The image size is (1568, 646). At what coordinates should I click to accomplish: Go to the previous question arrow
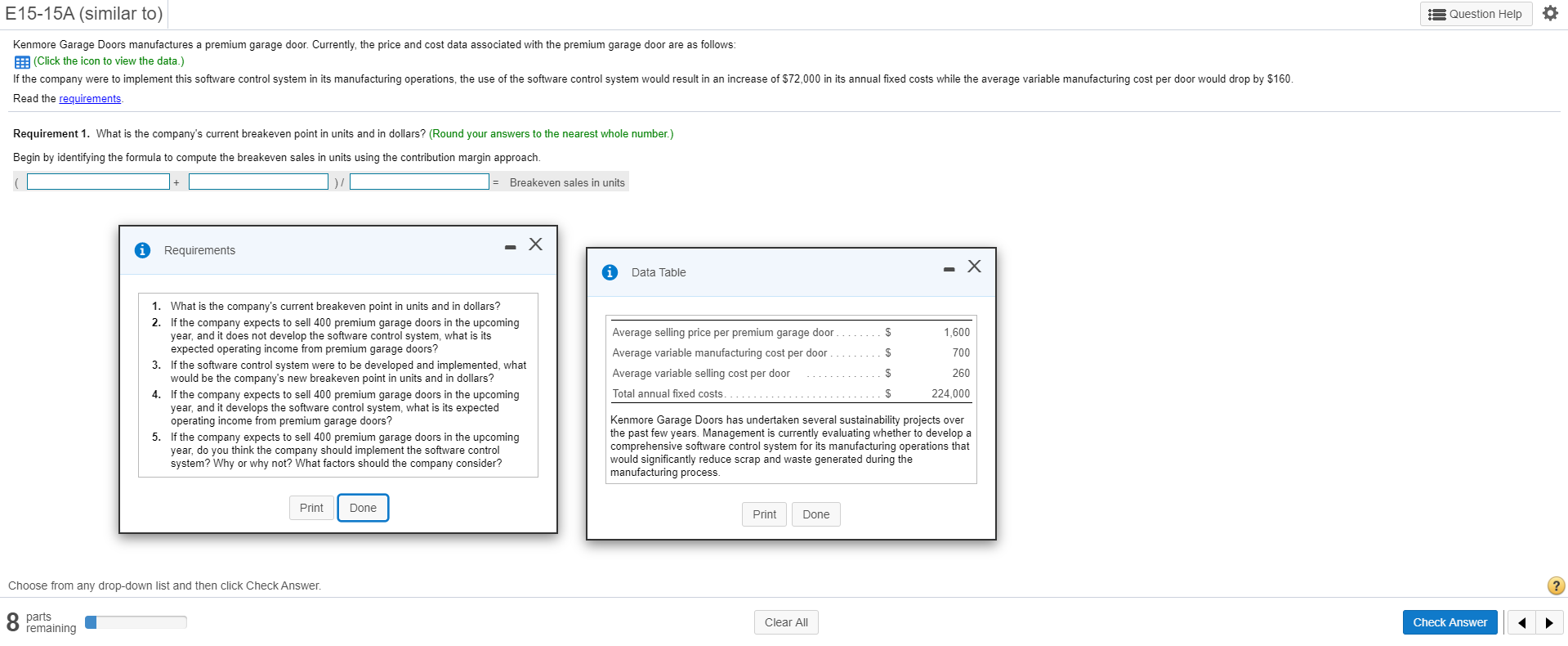coord(1521,622)
